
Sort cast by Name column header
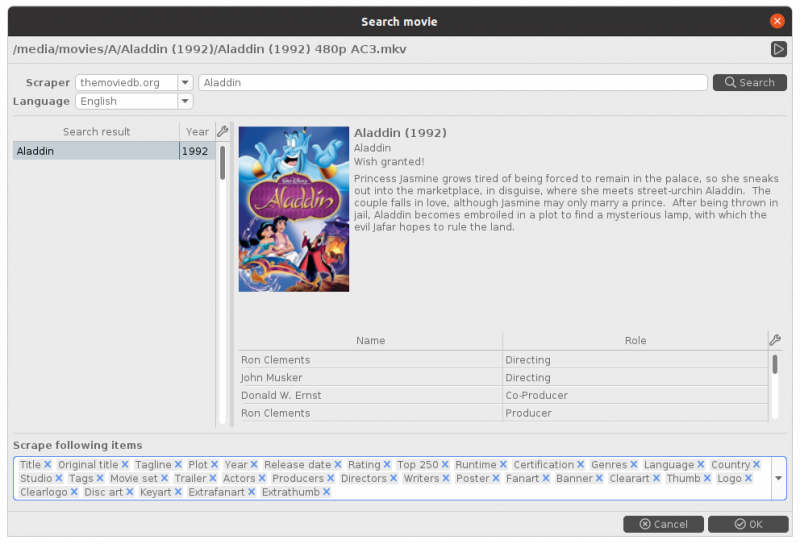370,340
